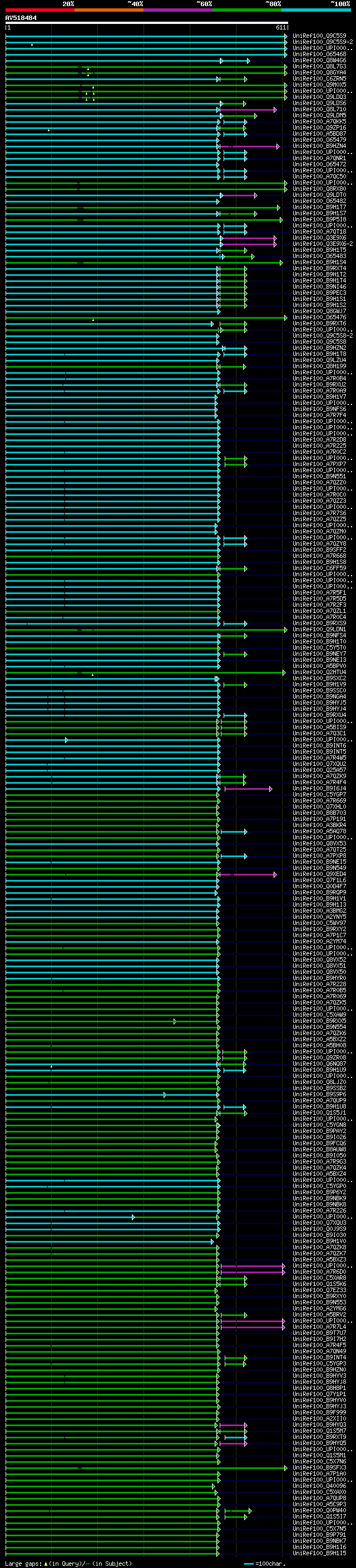
Task: Select hit UniRef100_B9RXT4
Action: point(319,269)
